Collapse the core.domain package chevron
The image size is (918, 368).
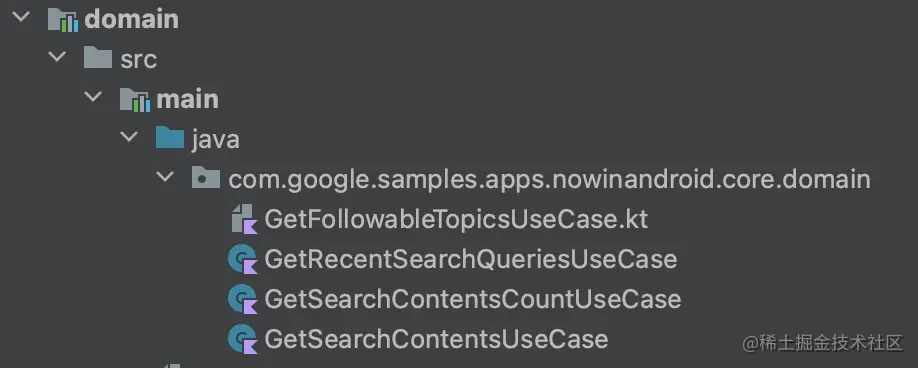tap(166, 176)
